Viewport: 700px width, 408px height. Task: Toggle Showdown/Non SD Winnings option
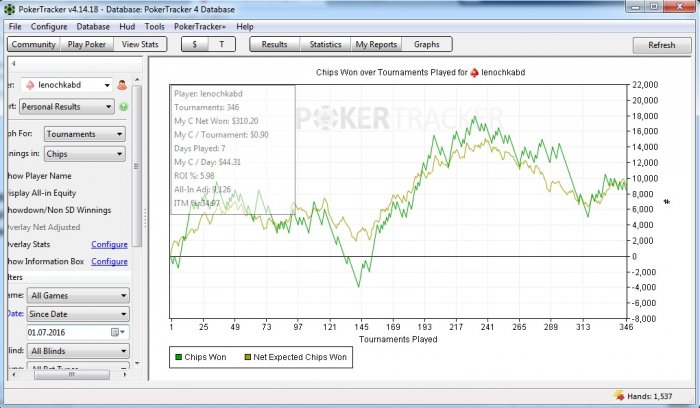(59, 210)
